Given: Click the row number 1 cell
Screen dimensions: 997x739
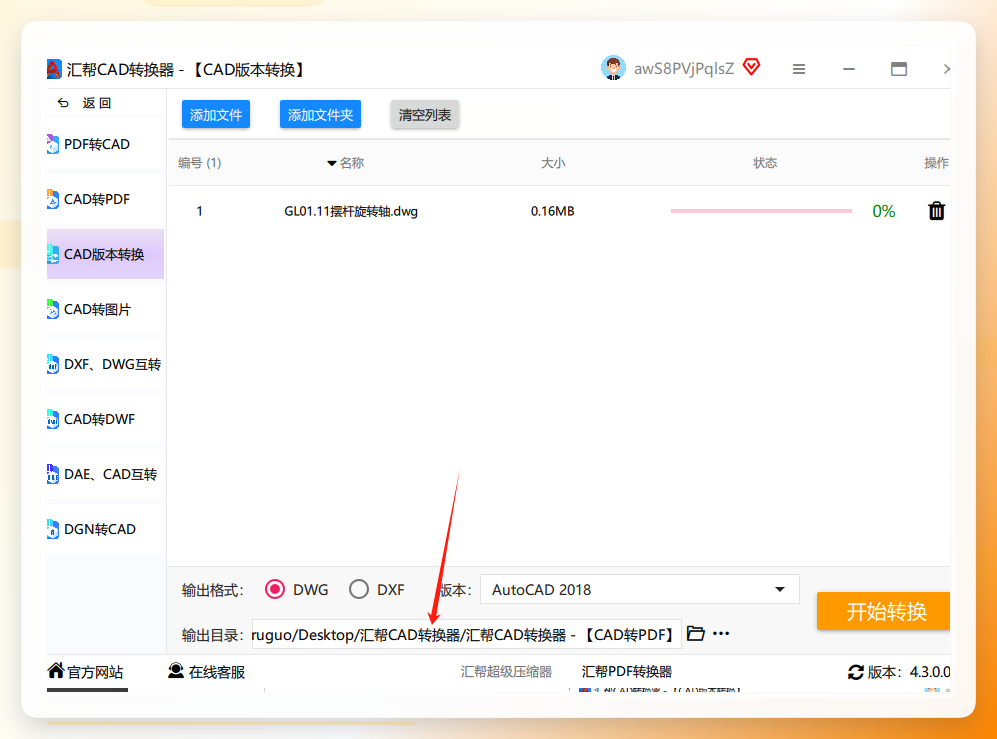Looking at the screenshot, I should click(x=200, y=211).
